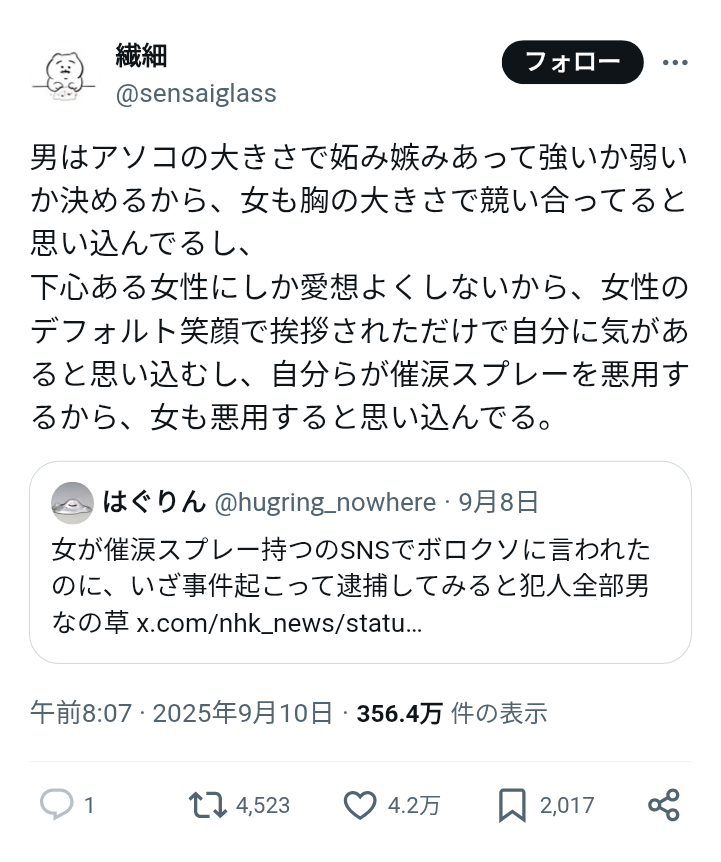
Task: Click the repost arrows icon
Action: click(207, 805)
